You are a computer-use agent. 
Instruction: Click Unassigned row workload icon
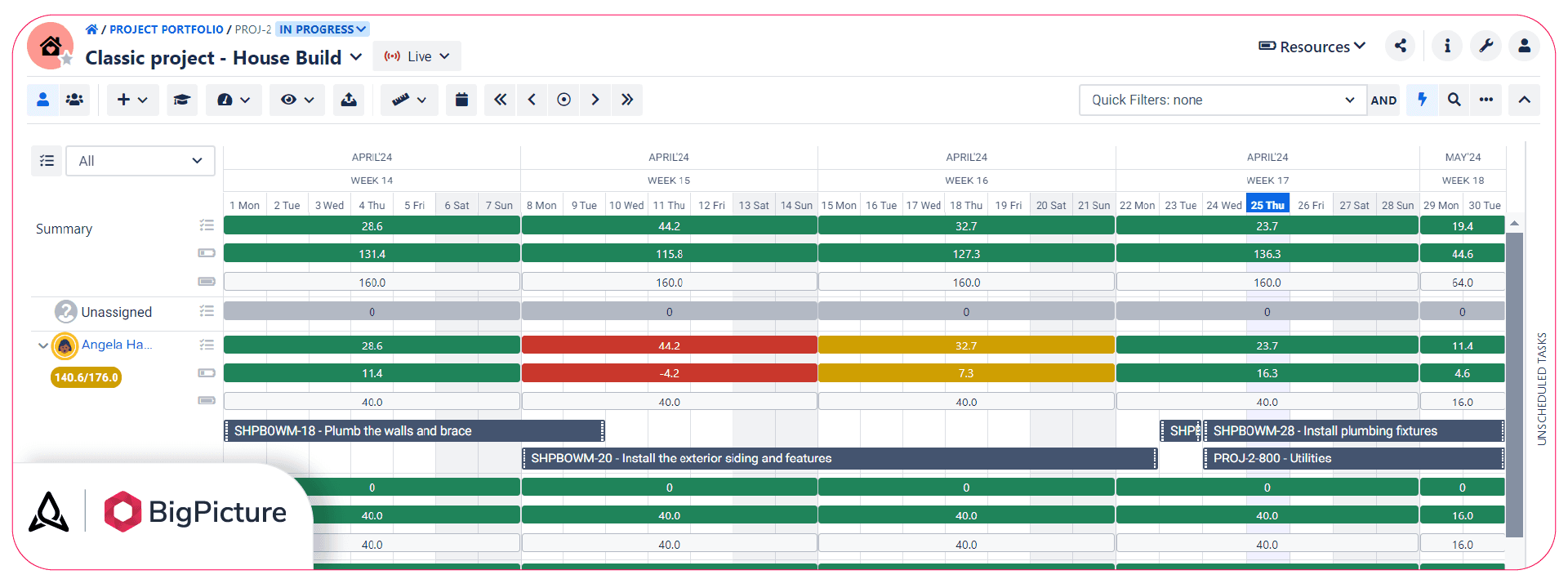pyautogui.click(x=207, y=311)
